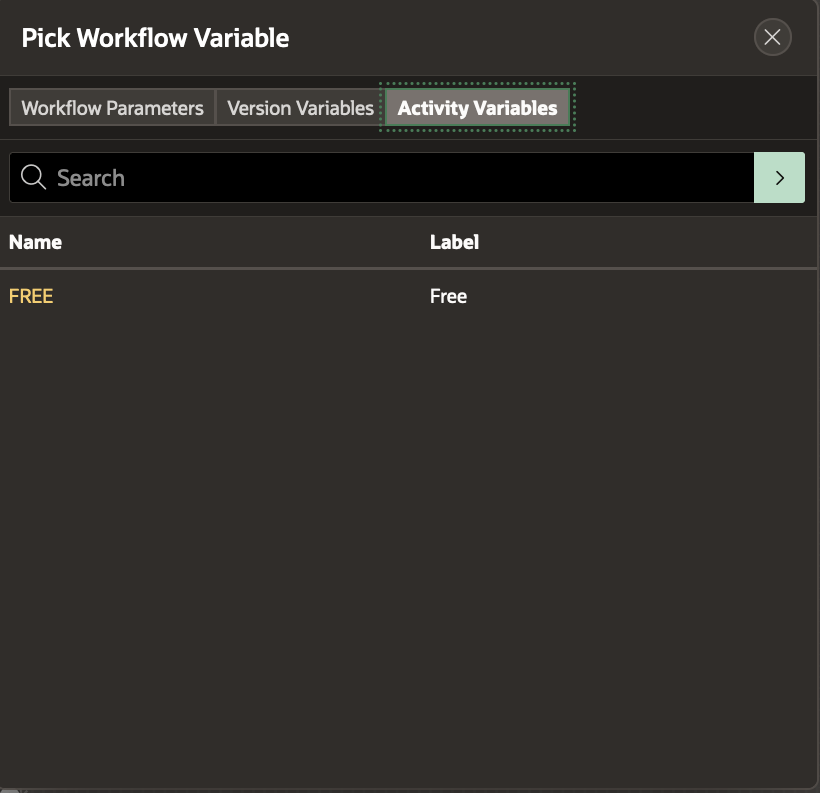The height and width of the screenshot is (793, 820).
Task: Show version variables list
Action: 300,108
